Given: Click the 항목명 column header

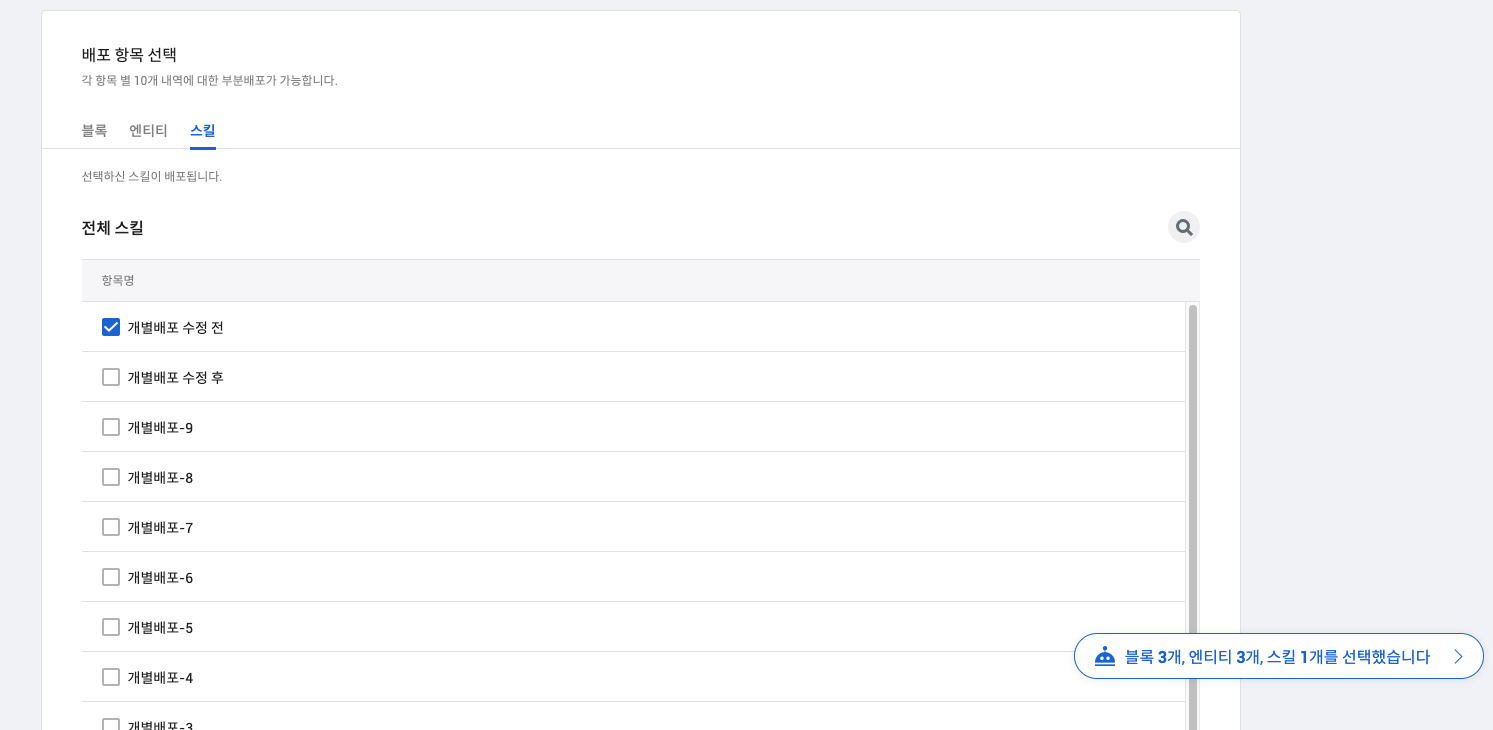Looking at the screenshot, I should [x=118, y=281].
